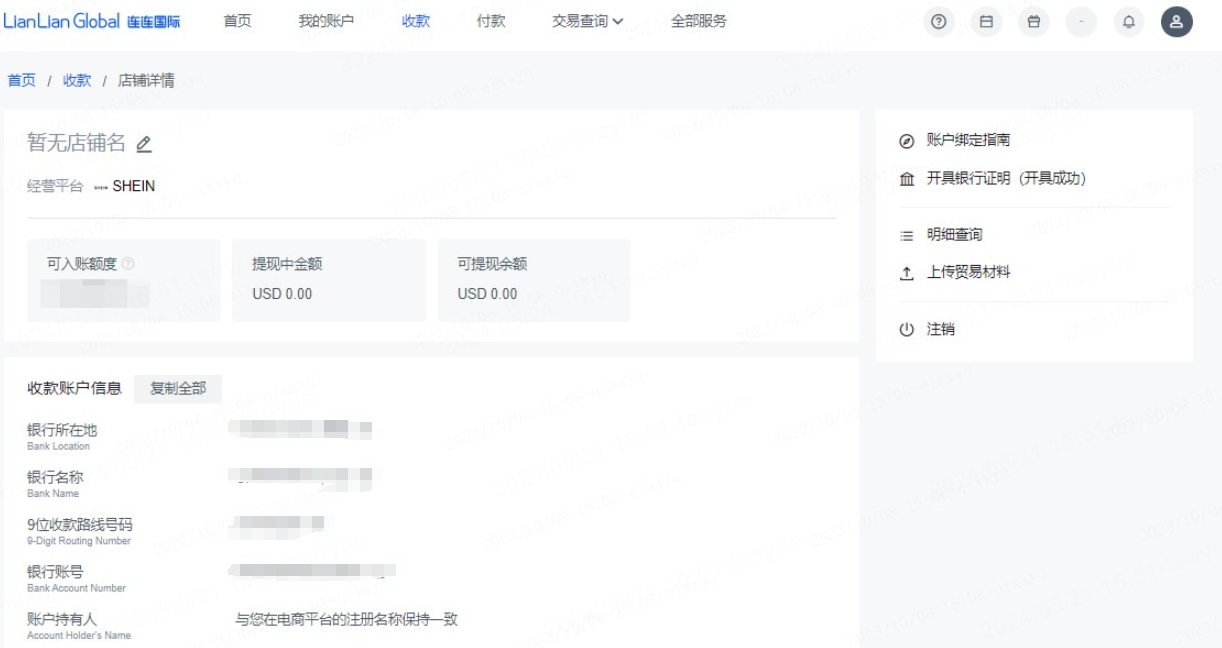Click the SHEIN platform name
1222x648 pixels.
pos(134,186)
